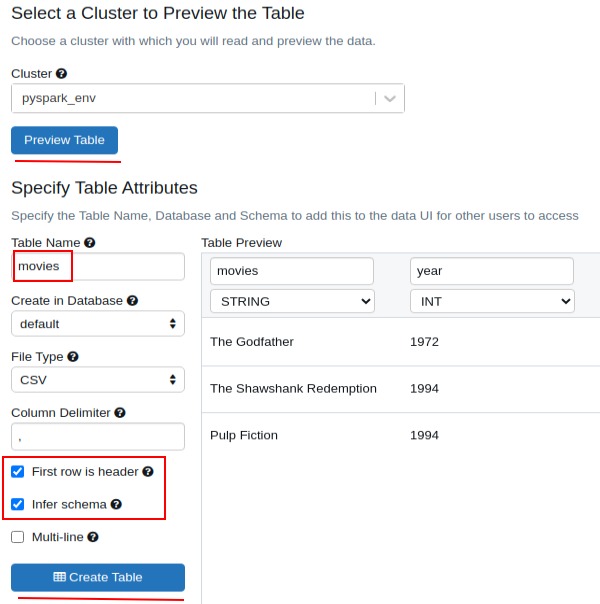Image resolution: width=600 pixels, height=604 pixels.
Task: Click the Create Table button
Action: coord(98,577)
